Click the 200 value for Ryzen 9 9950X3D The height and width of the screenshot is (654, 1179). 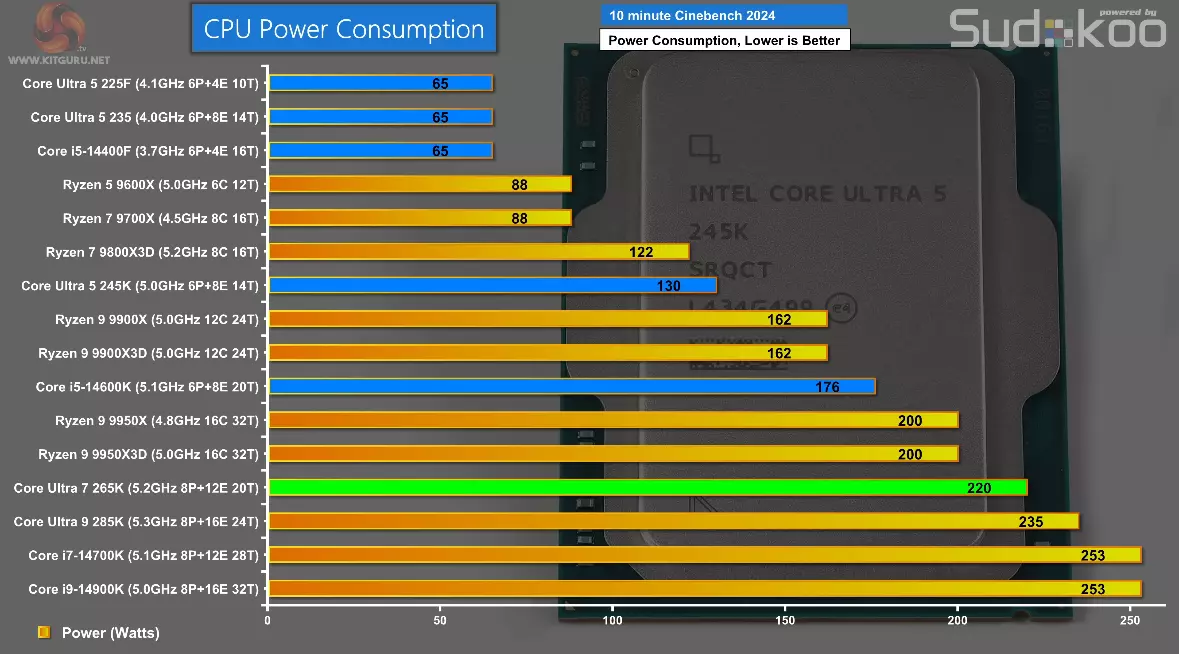pos(910,454)
